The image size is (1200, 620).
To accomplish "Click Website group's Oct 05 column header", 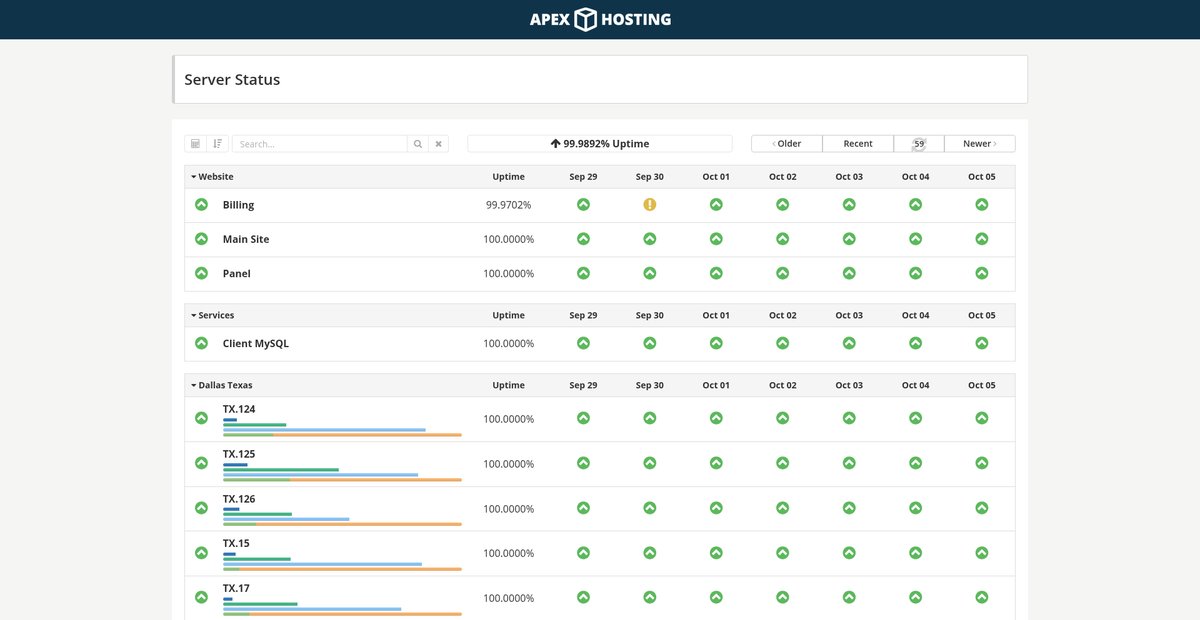I will [982, 177].
